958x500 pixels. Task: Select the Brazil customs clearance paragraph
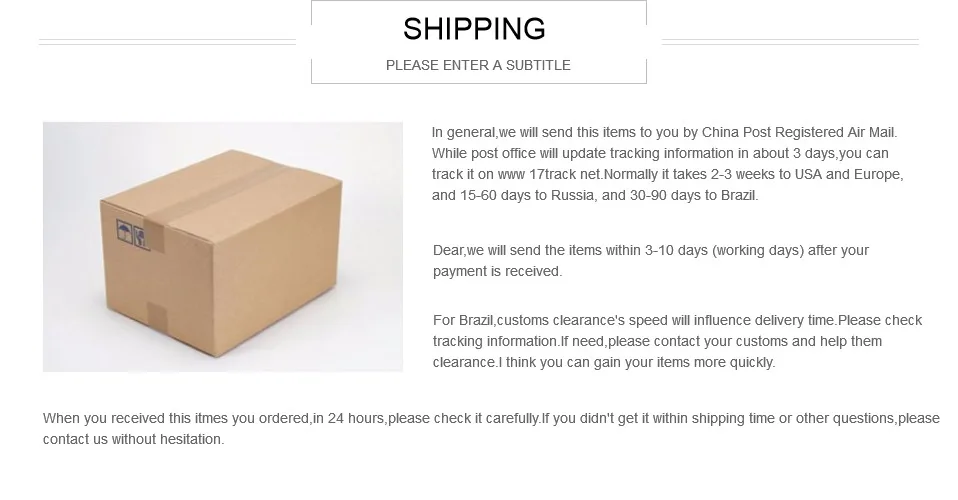pos(677,341)
